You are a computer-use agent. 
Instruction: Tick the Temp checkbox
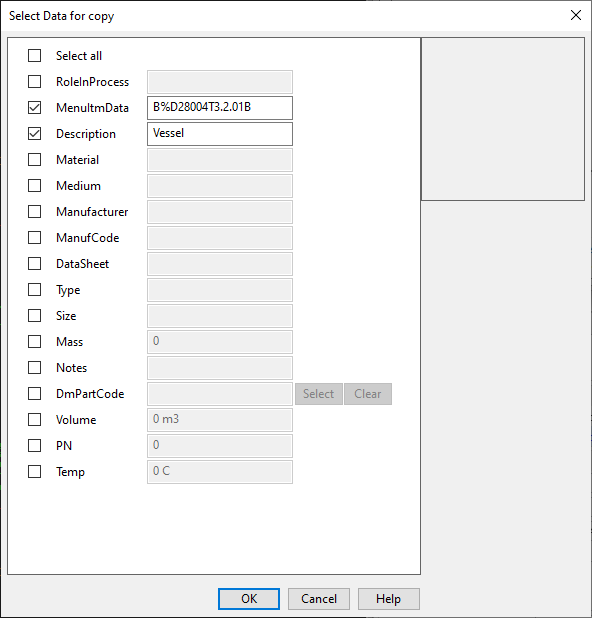(x=34, y=472)
